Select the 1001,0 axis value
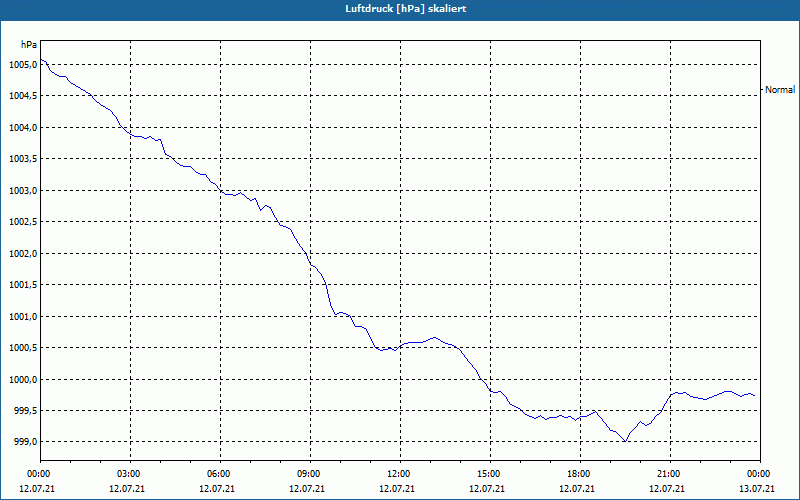800x500 pixels. point(23,316)
